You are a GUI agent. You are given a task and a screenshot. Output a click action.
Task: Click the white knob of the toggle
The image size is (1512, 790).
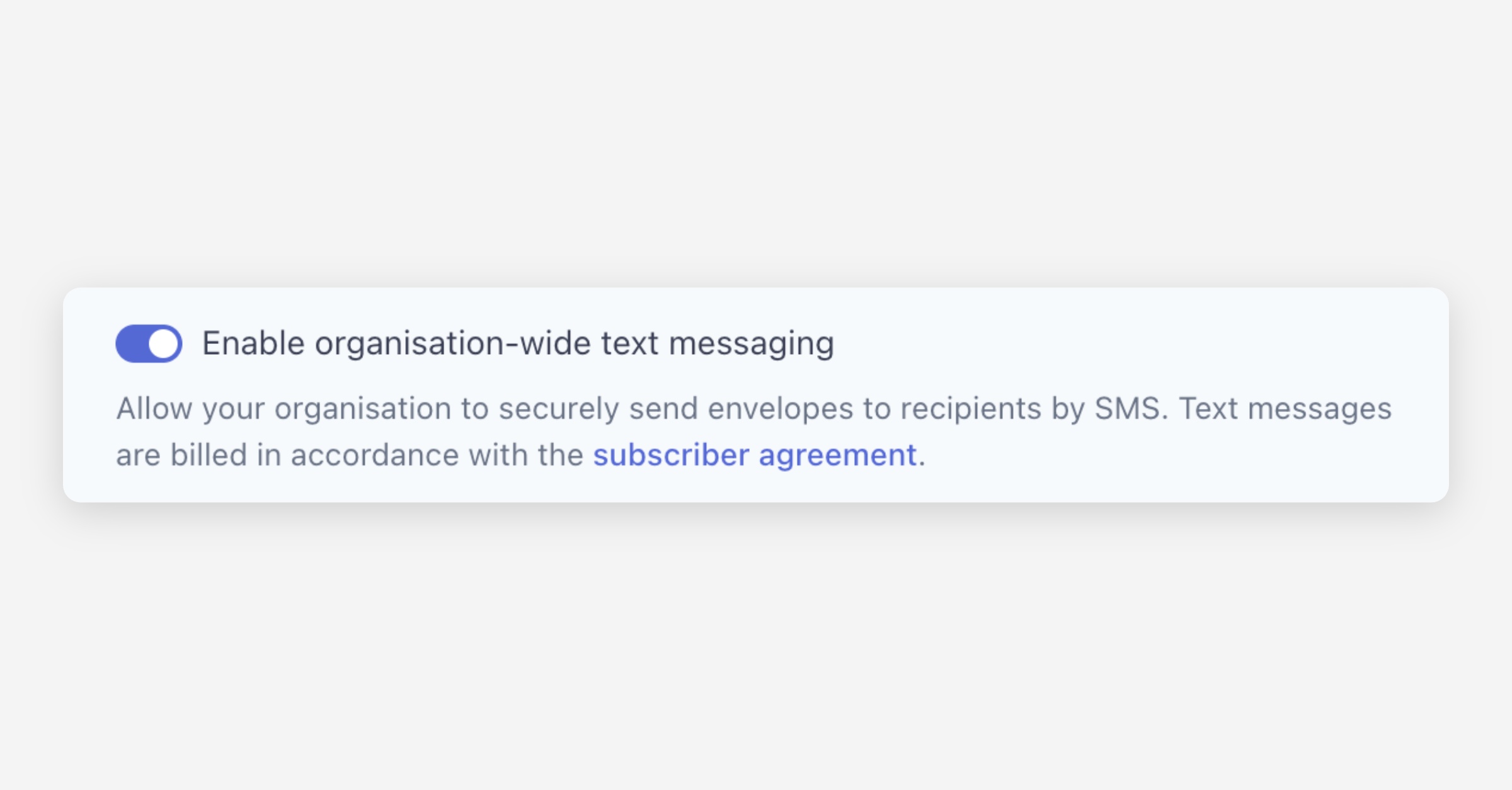(x=164, y=344)
